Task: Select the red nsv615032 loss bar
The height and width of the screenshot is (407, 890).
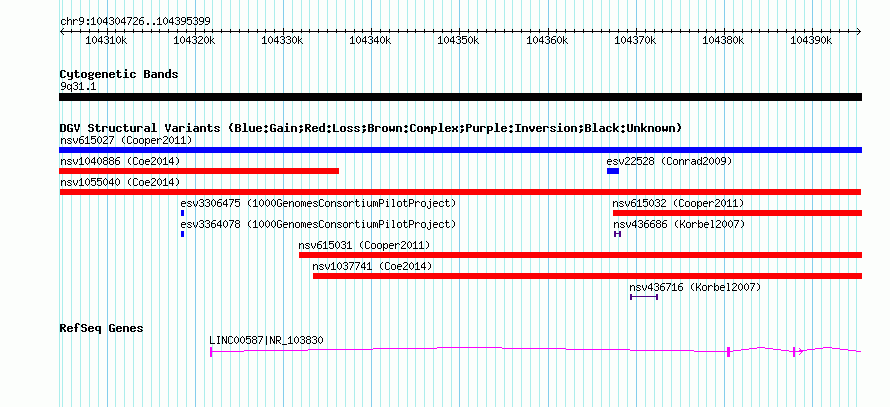Action: pos(737,213)
